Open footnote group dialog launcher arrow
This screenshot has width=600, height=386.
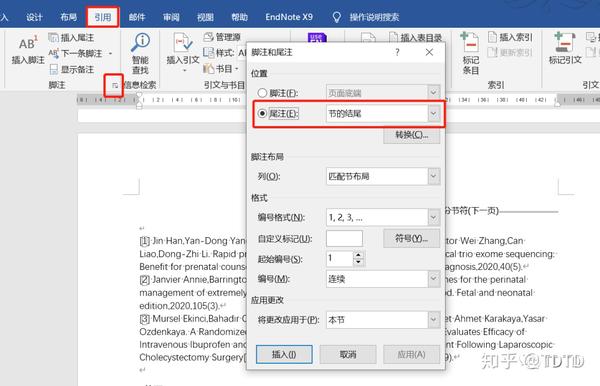pyautogui.click(x=114, y=86)
